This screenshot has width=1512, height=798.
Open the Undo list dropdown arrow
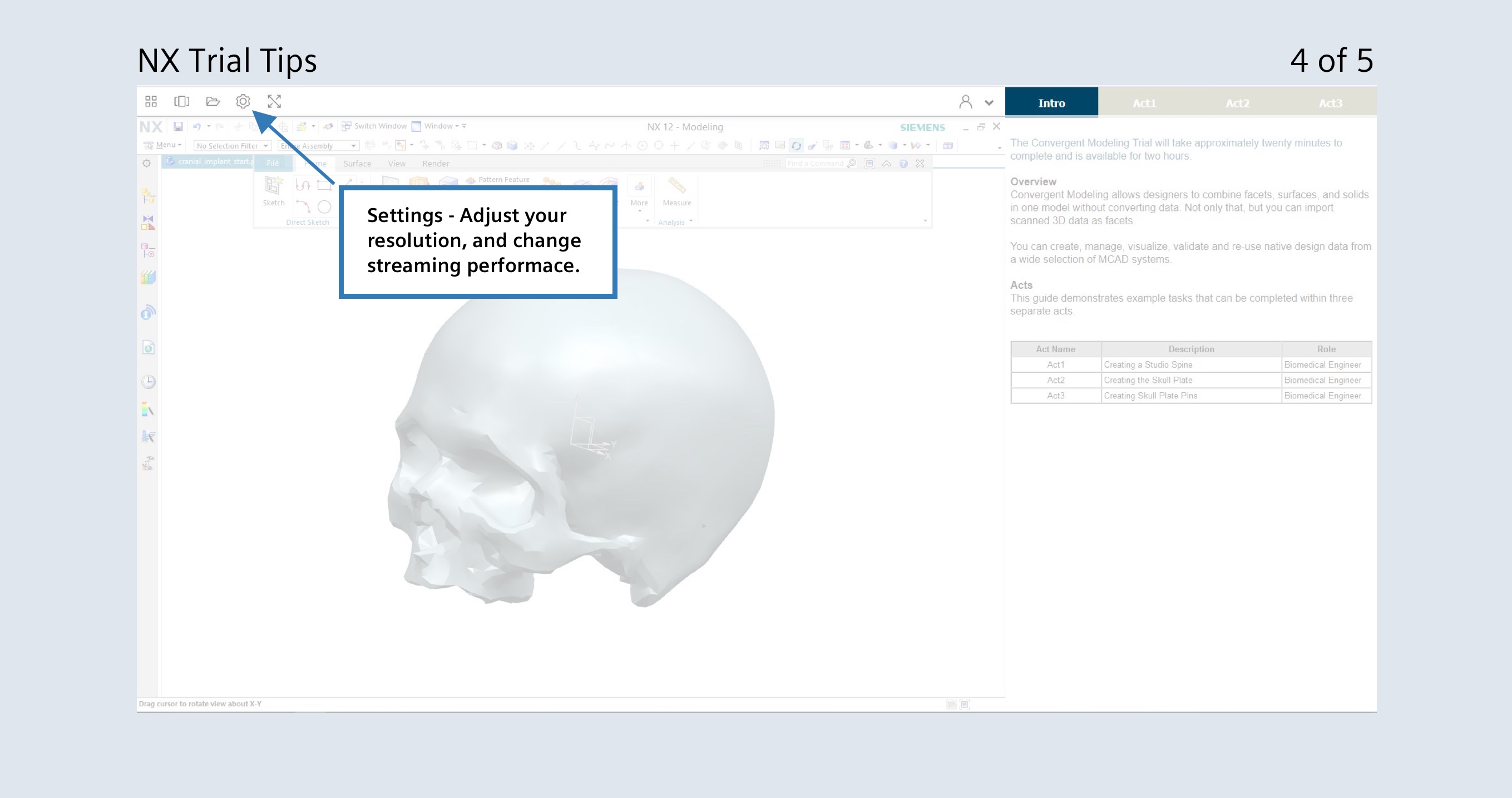[x=209, y=126]
